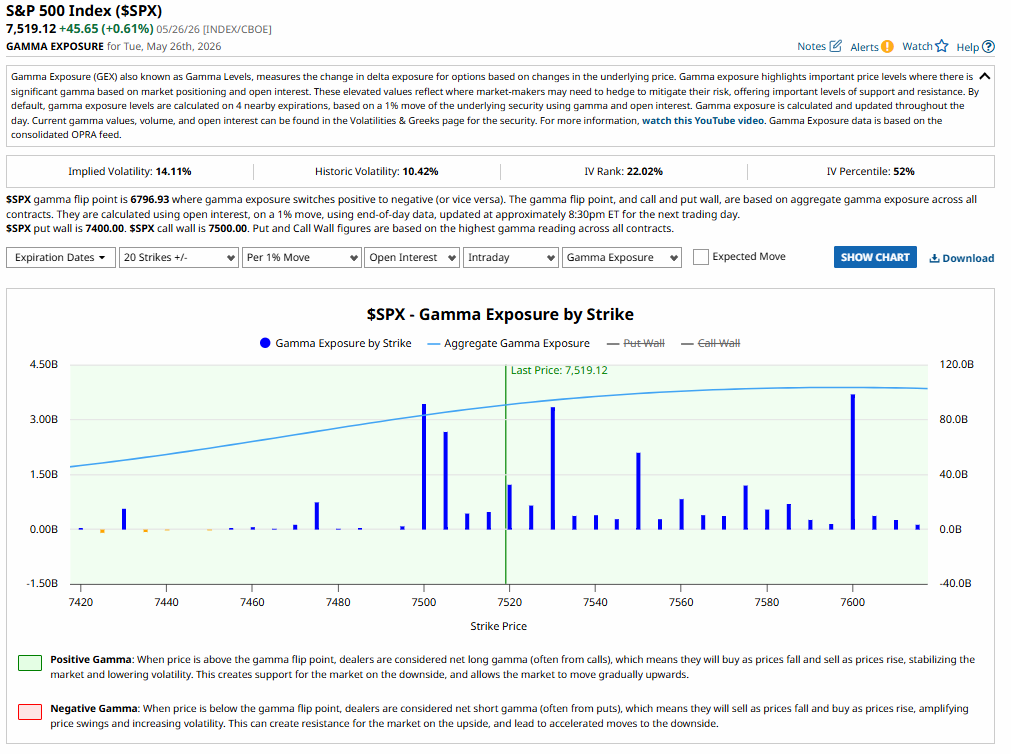Click the S&P 500 Index ($SPX) heading

[84, 11]
